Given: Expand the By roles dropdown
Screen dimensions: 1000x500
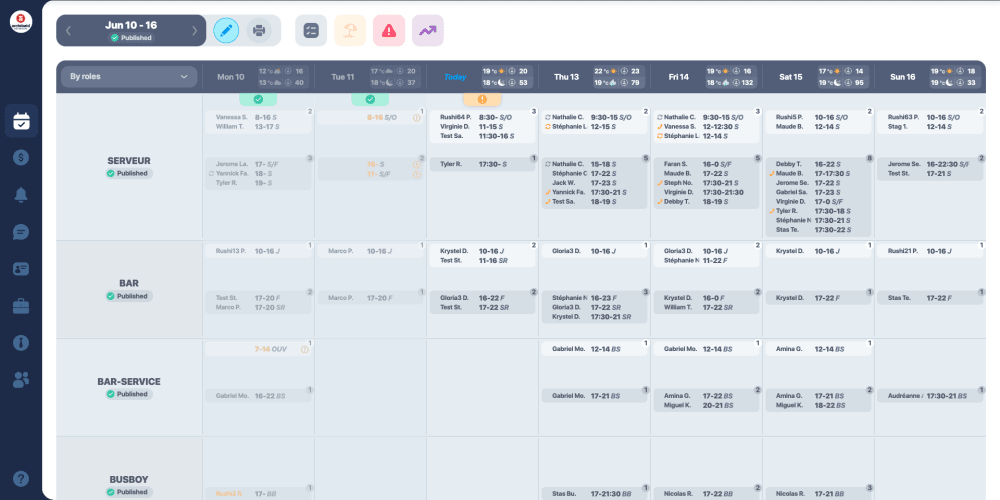Looking at the screenshot, I should [x=129, y=77].
